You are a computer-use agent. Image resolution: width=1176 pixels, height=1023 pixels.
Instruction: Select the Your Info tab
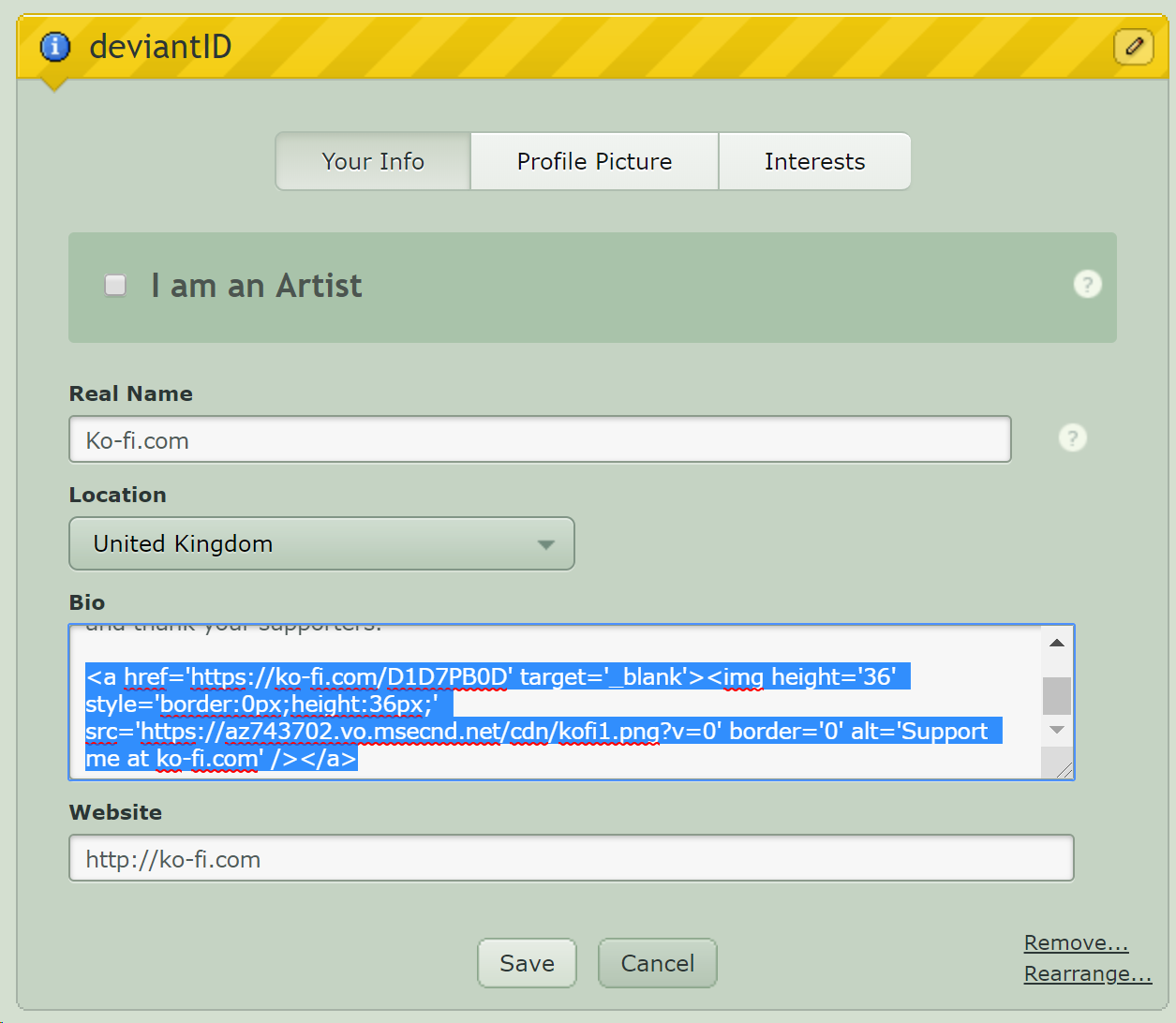(x=372, y=161)
